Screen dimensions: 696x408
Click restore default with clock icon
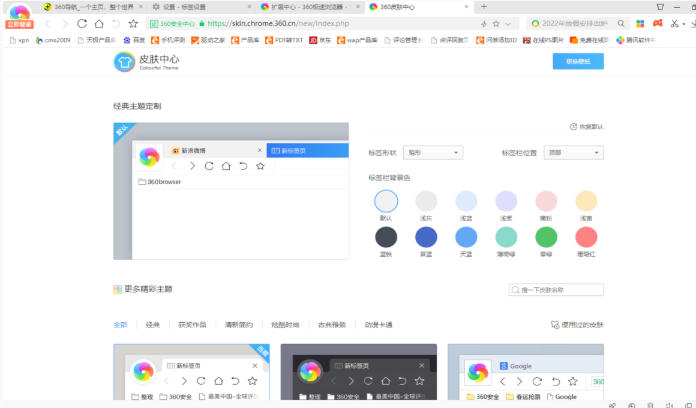pyautogui.click(x=586, y=127)
